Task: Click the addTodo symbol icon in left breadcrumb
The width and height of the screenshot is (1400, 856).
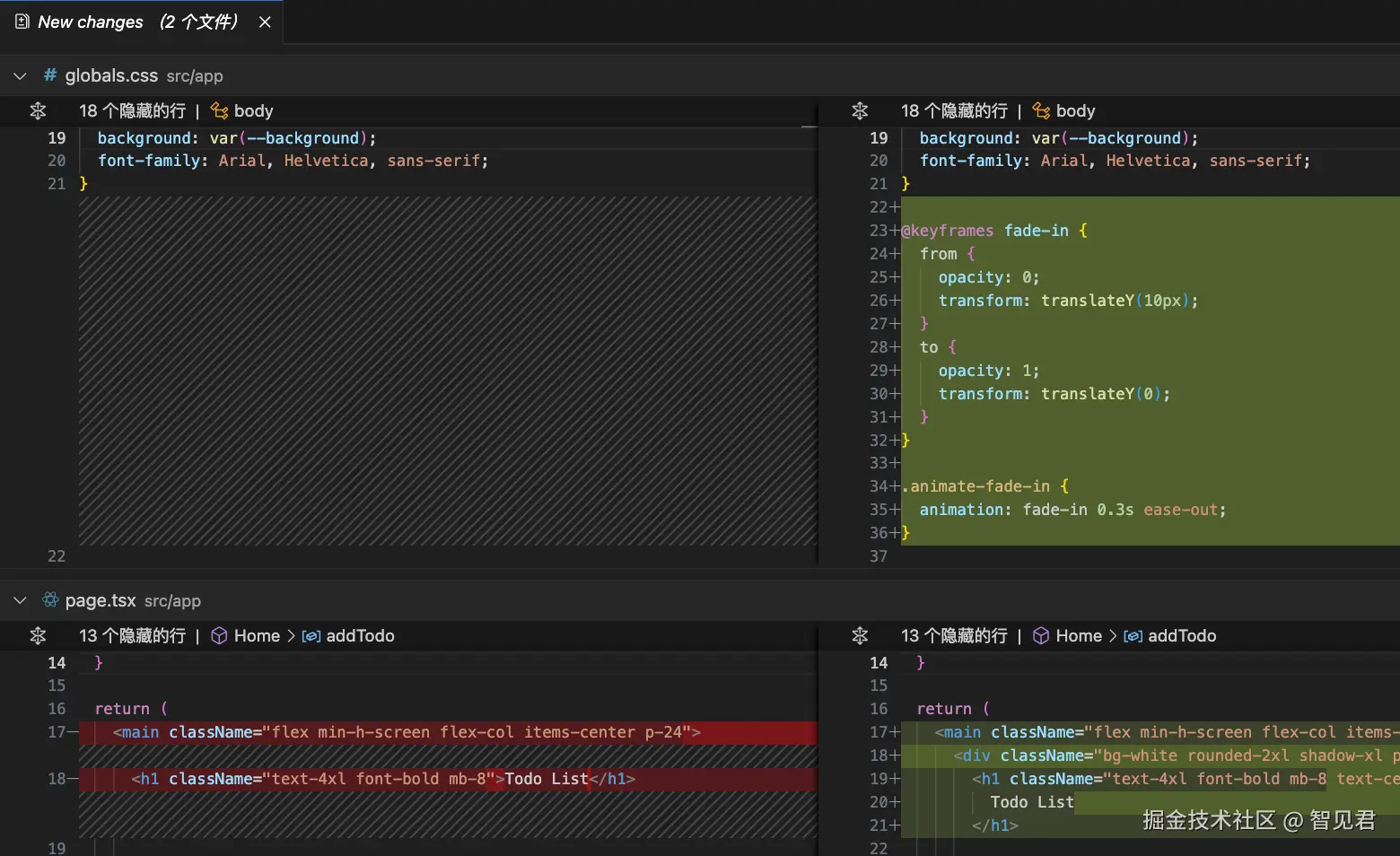Action: (x=311, y=636)
